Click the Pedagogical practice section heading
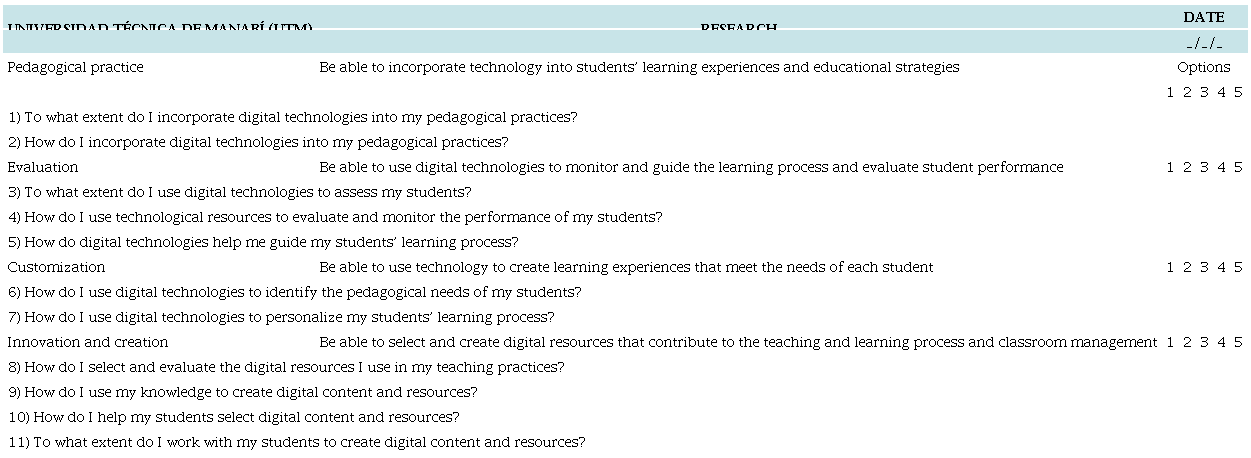Image resolution: width=1251 pixels, height=458 pixels. (x=75, y=68)
